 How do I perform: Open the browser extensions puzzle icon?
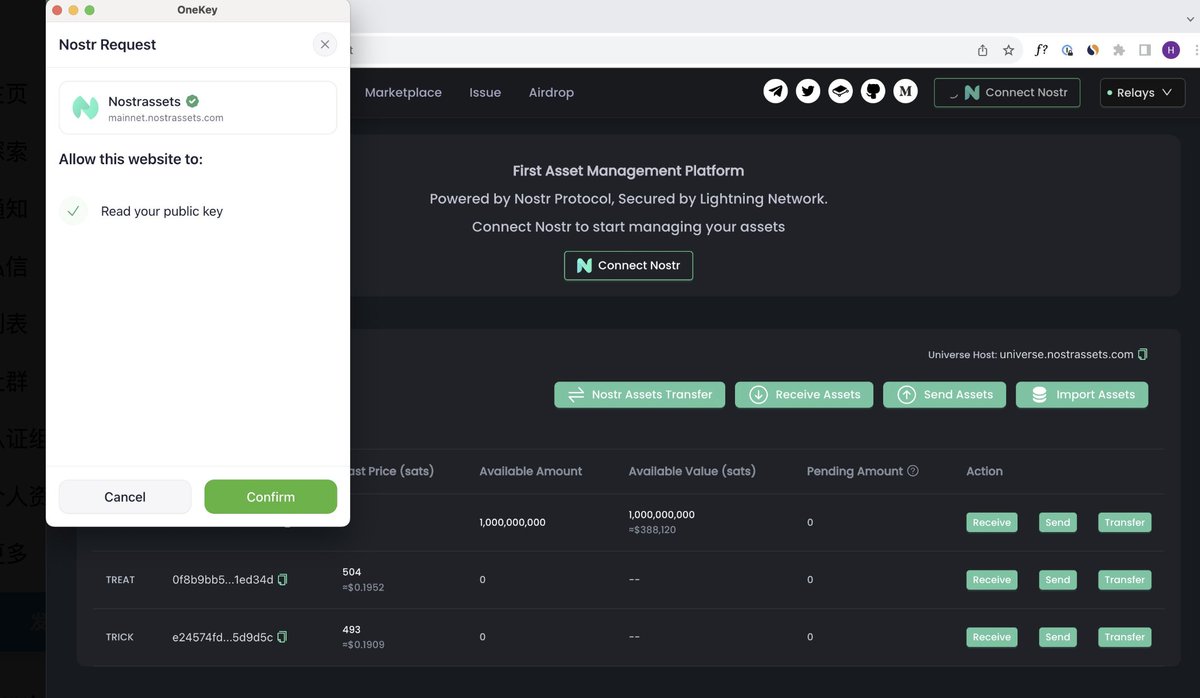[1119, 50]
